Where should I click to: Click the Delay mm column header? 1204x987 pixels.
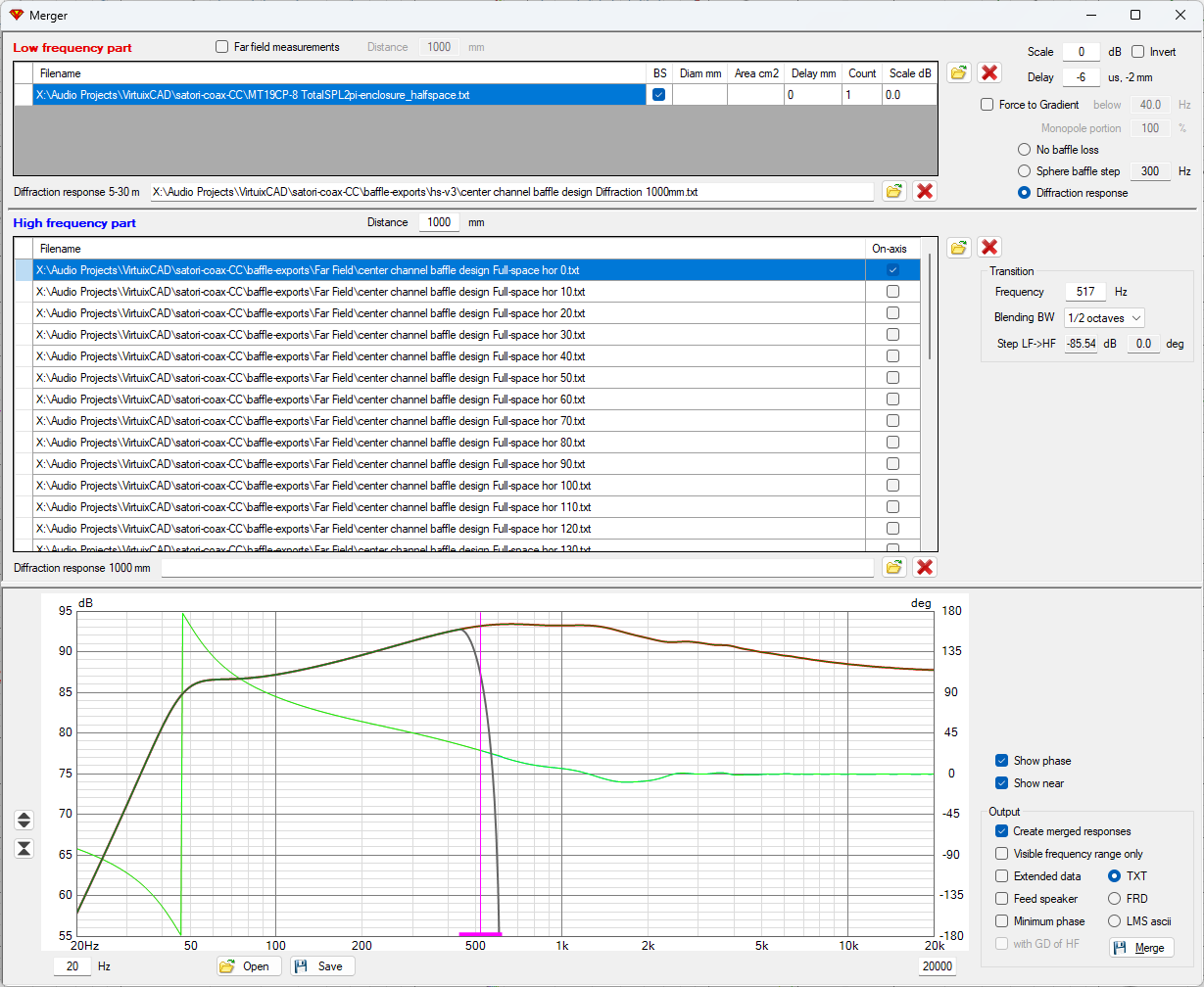pyautogui.click(x=814, y=73)
